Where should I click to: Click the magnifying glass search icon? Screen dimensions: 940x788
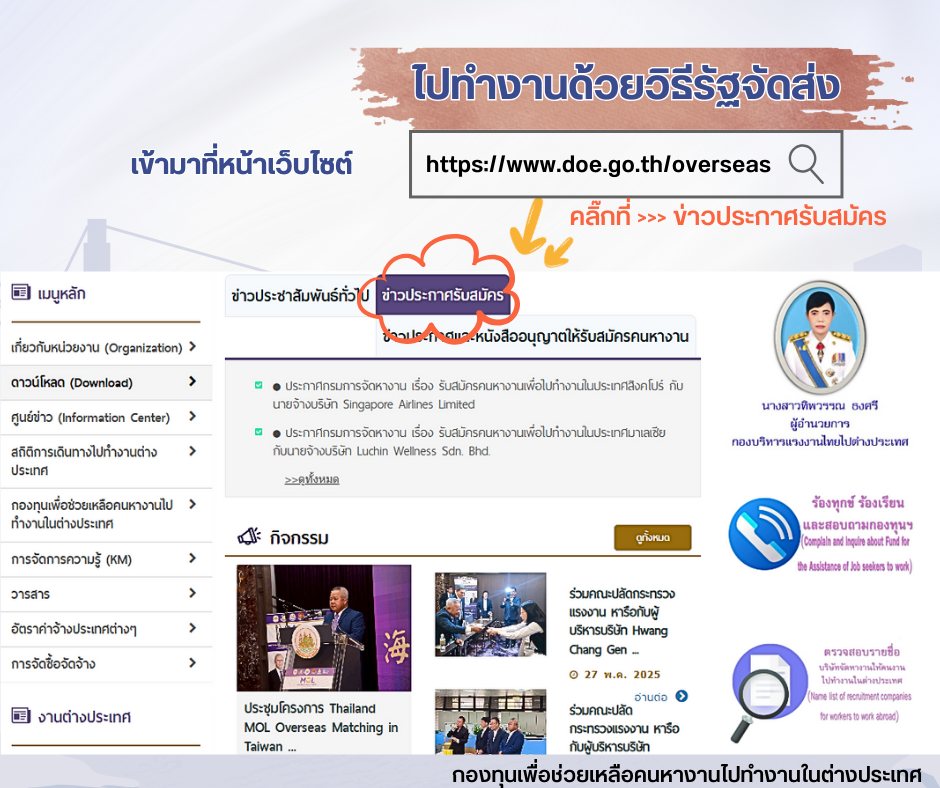[x=805, y=163]
